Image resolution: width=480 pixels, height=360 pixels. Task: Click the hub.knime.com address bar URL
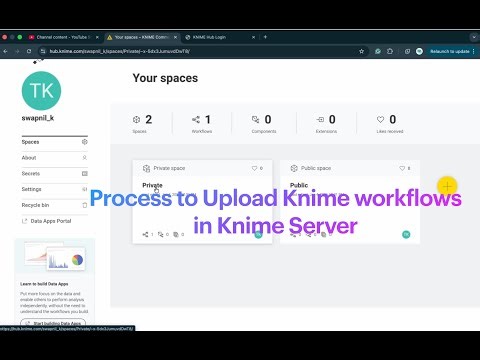[x=120, y=51]
